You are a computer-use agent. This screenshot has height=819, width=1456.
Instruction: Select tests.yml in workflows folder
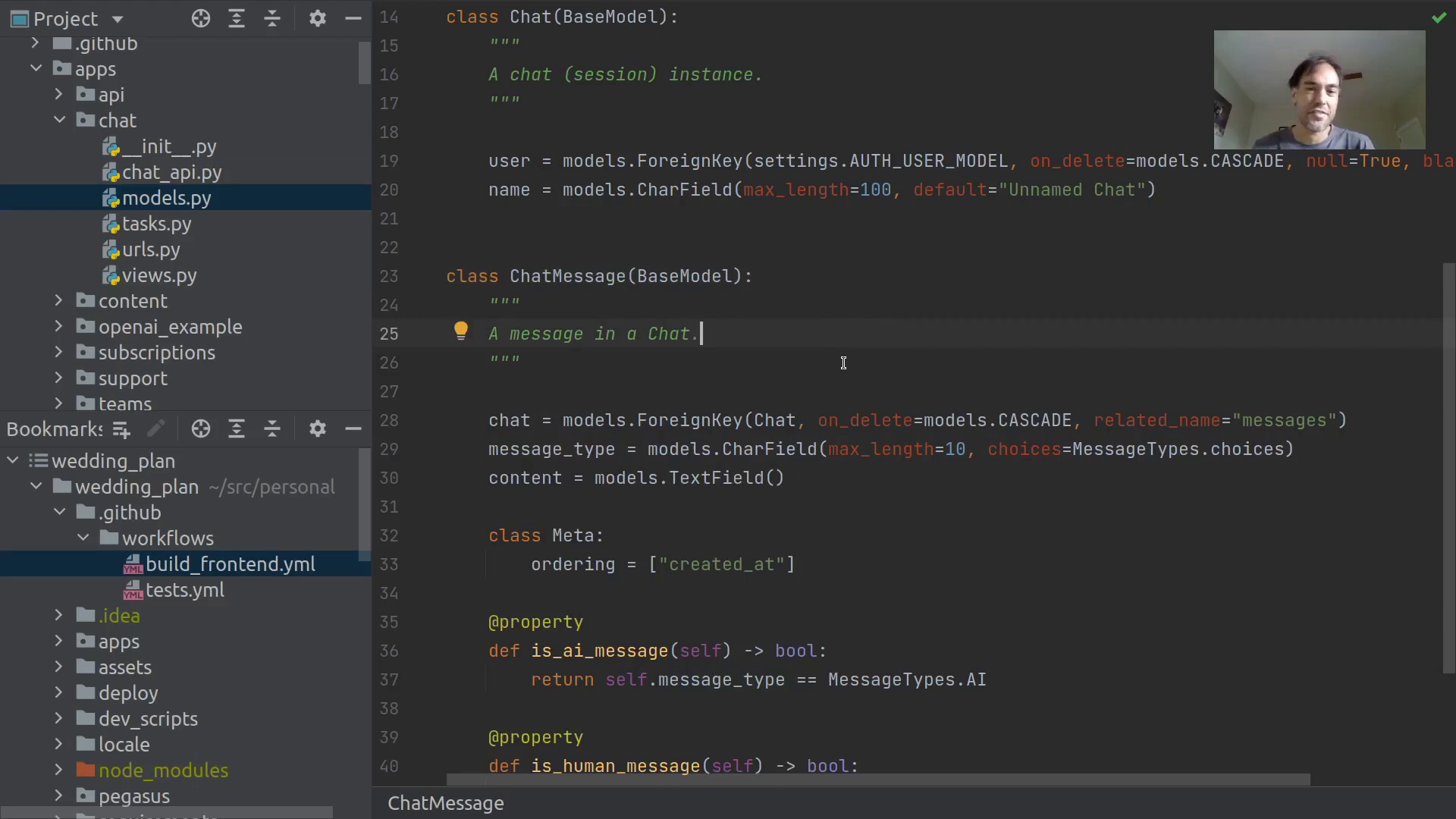184,590
